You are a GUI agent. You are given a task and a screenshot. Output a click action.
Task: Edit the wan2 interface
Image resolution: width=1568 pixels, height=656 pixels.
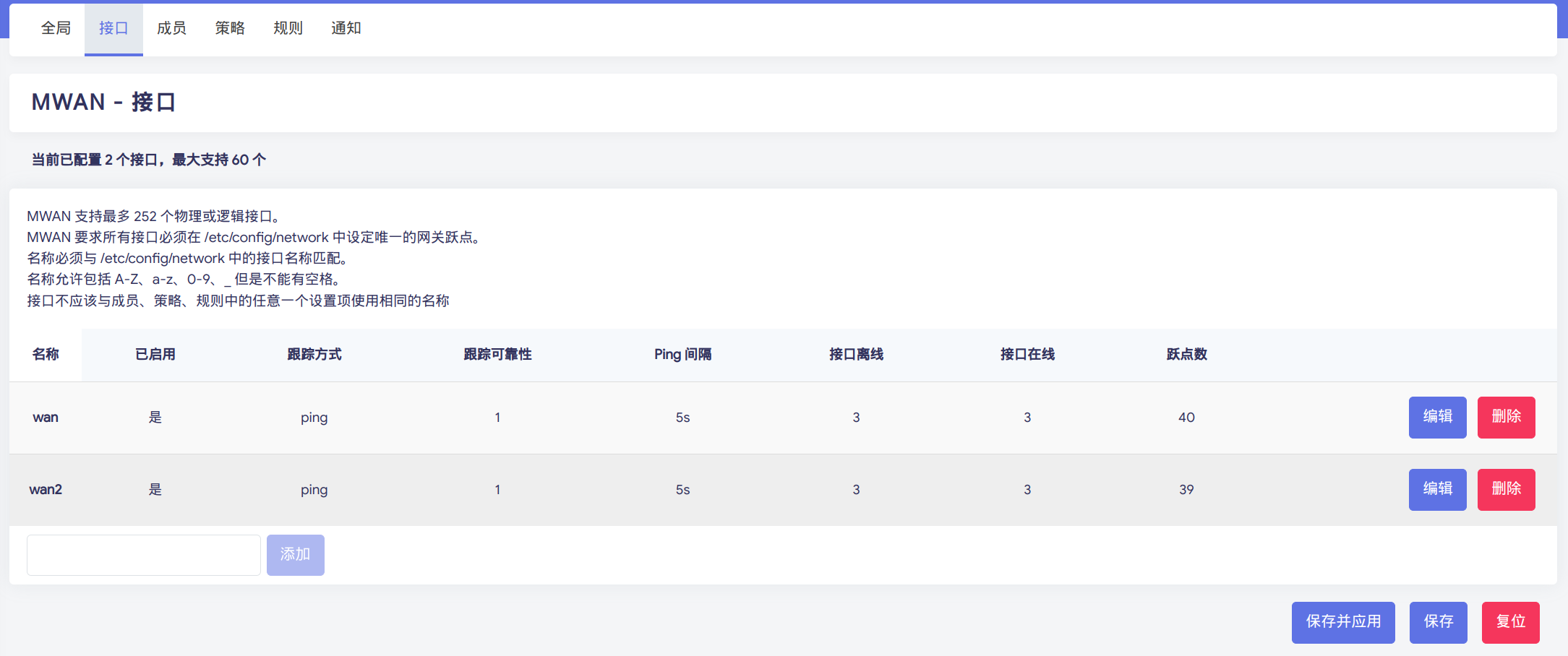click(1437, 489)
